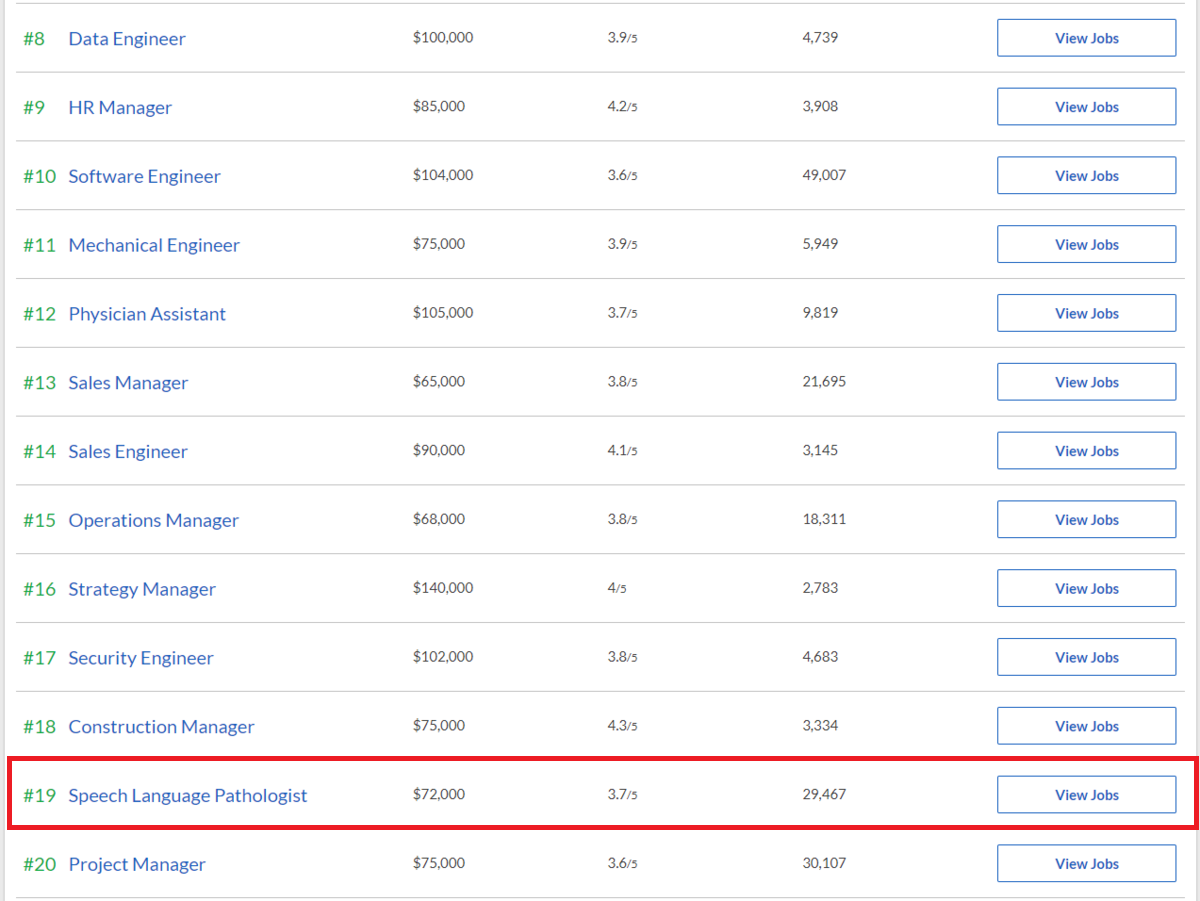
Task: Click View Jobs for Data Engineer
Action: coord(1086,38)
